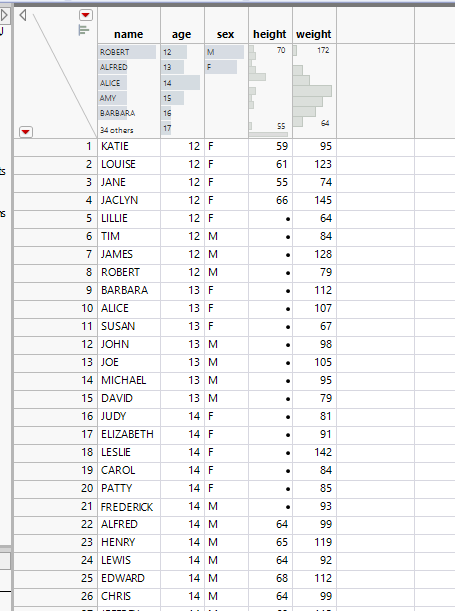The height and width of the screenshot is (611, 455).
Task: Select row number 1
Action: (x=56, y=146)
